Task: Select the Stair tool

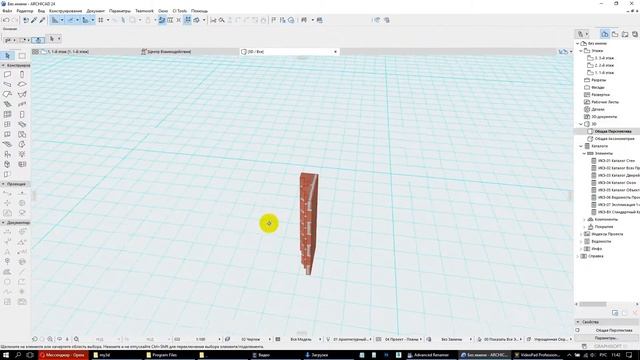Action: click(7, 104)
